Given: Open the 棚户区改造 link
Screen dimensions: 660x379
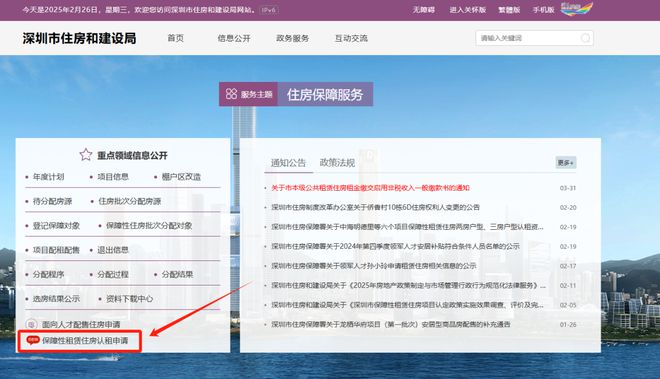Looking at the screenshot, I should (x=181, y=177).
